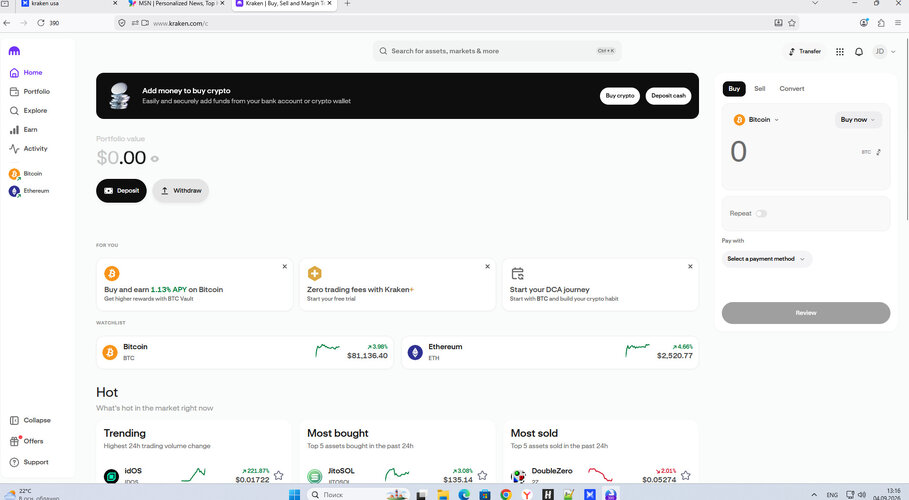The width and height of the screenshot is (909, 500).
Task: Select the Buy tab
Action: click(734, 89)
